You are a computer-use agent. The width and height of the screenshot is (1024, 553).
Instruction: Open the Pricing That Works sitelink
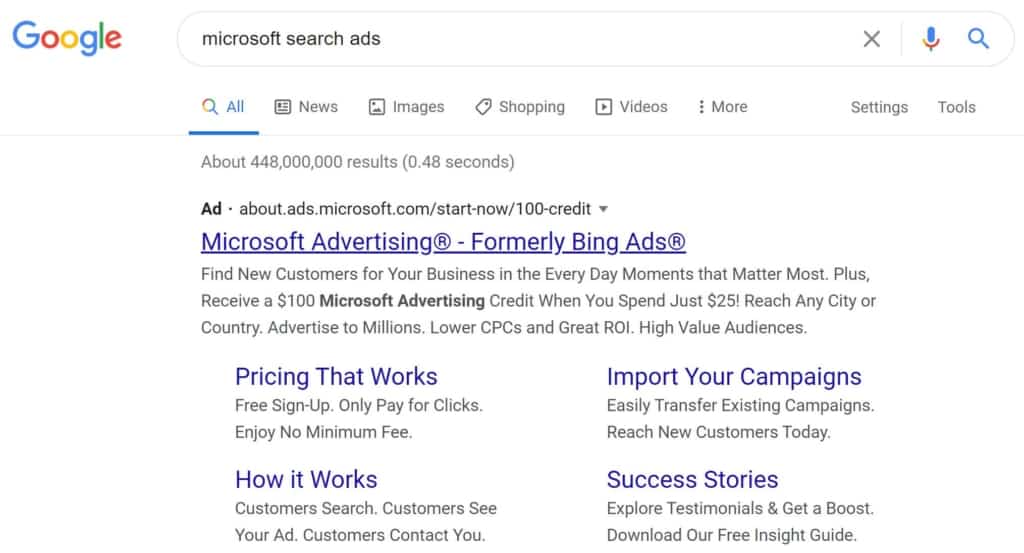coord(336,377)
